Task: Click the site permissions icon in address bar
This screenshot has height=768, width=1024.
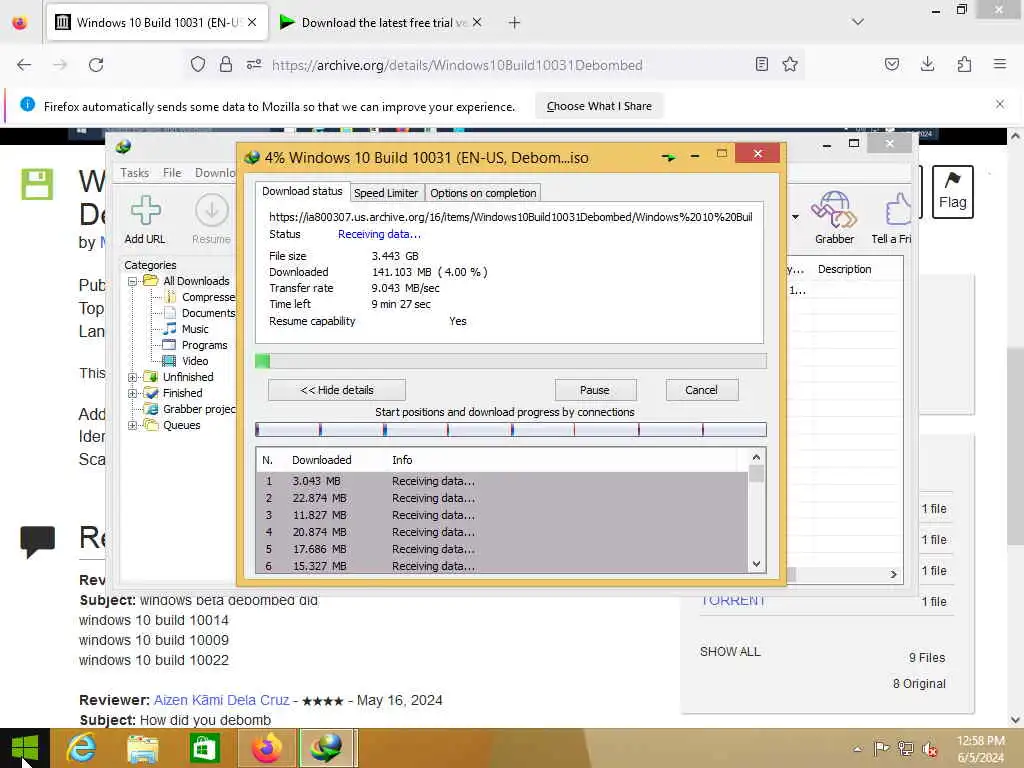Action: [254, 64]
